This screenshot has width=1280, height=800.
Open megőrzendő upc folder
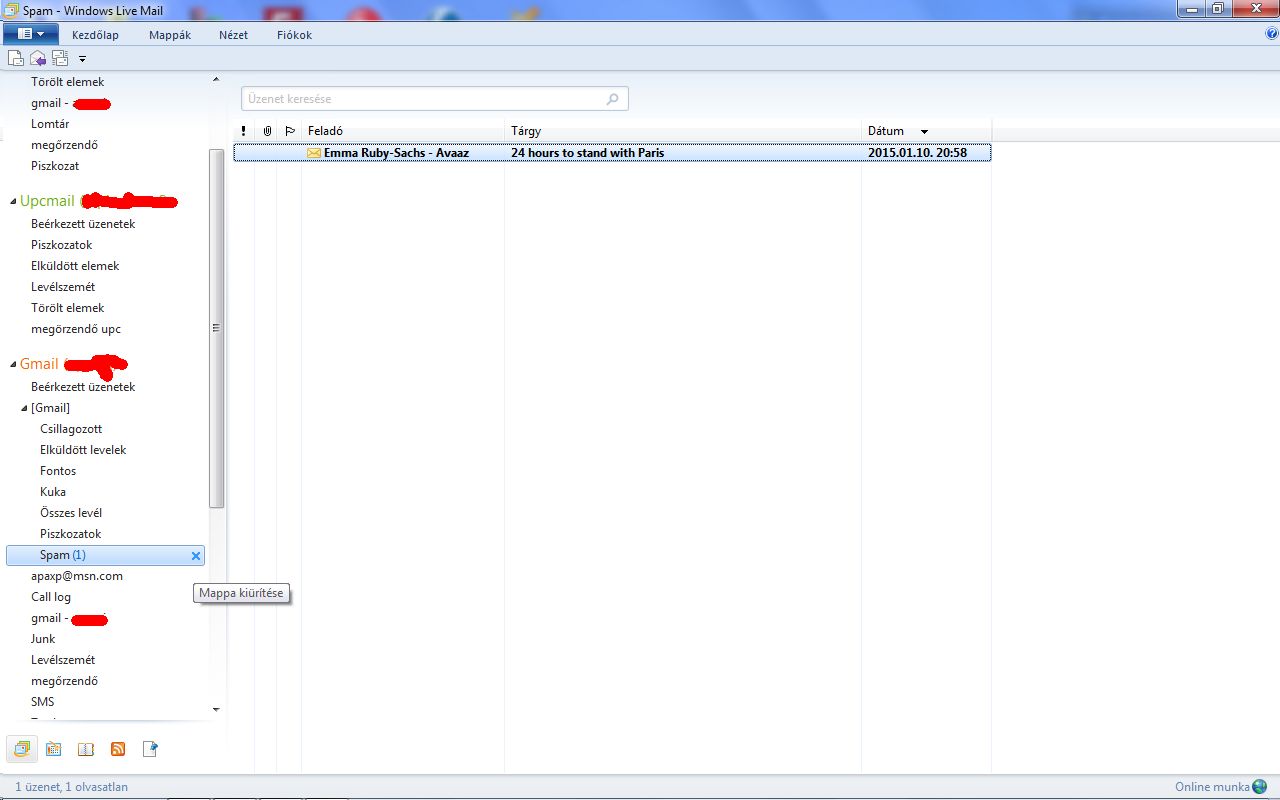tap(76, 329)
